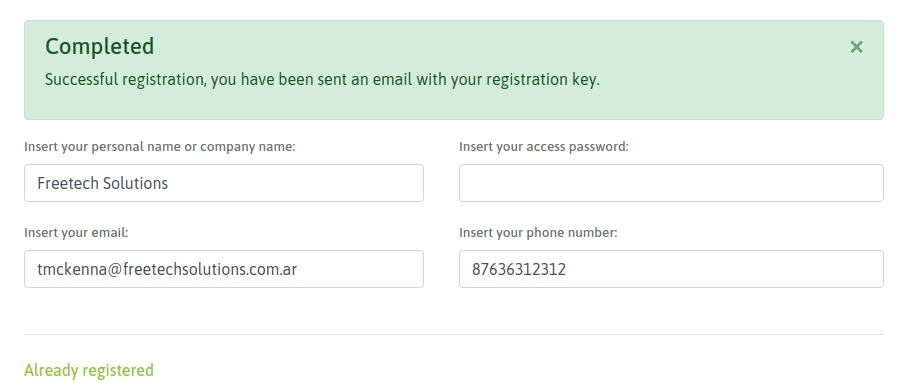The image size is (902, 391).
Task: Open the Already registered link
Action: [89, 370]
